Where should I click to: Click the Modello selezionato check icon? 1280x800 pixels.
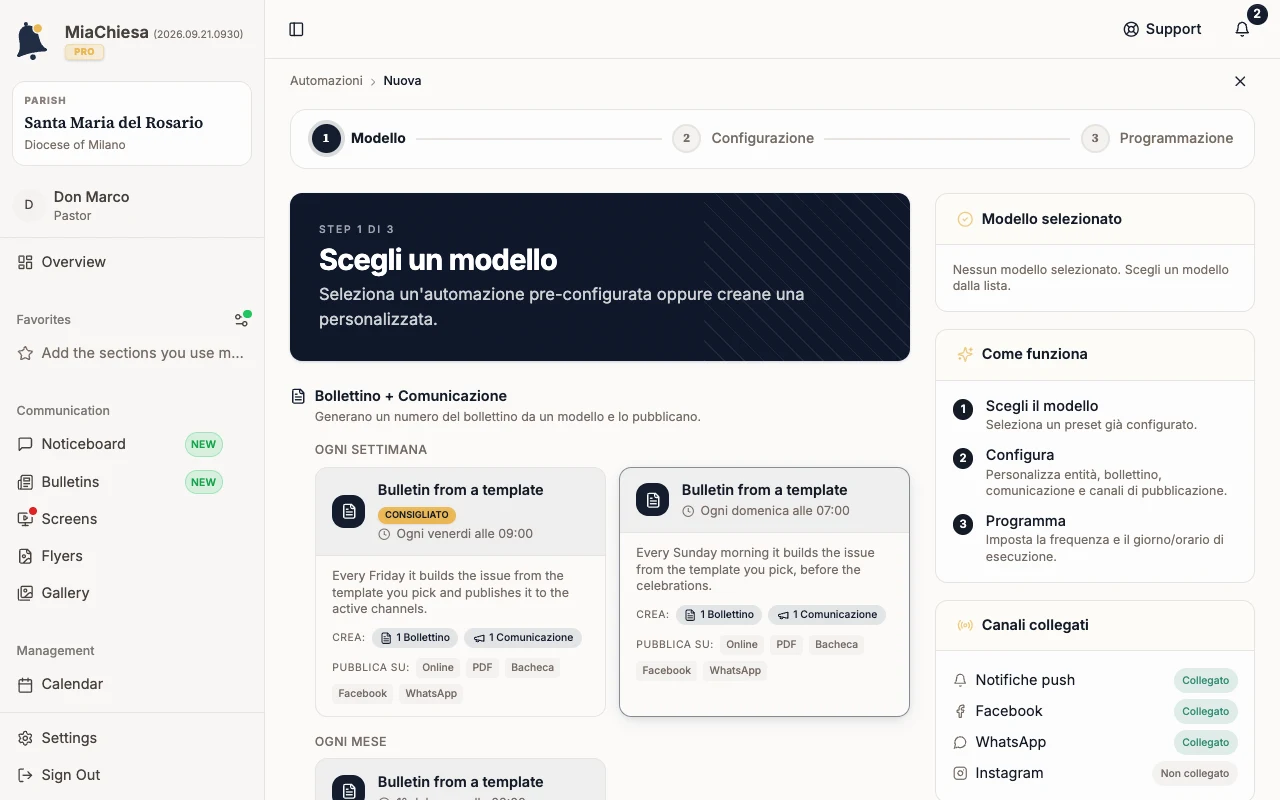coord(965,219)
